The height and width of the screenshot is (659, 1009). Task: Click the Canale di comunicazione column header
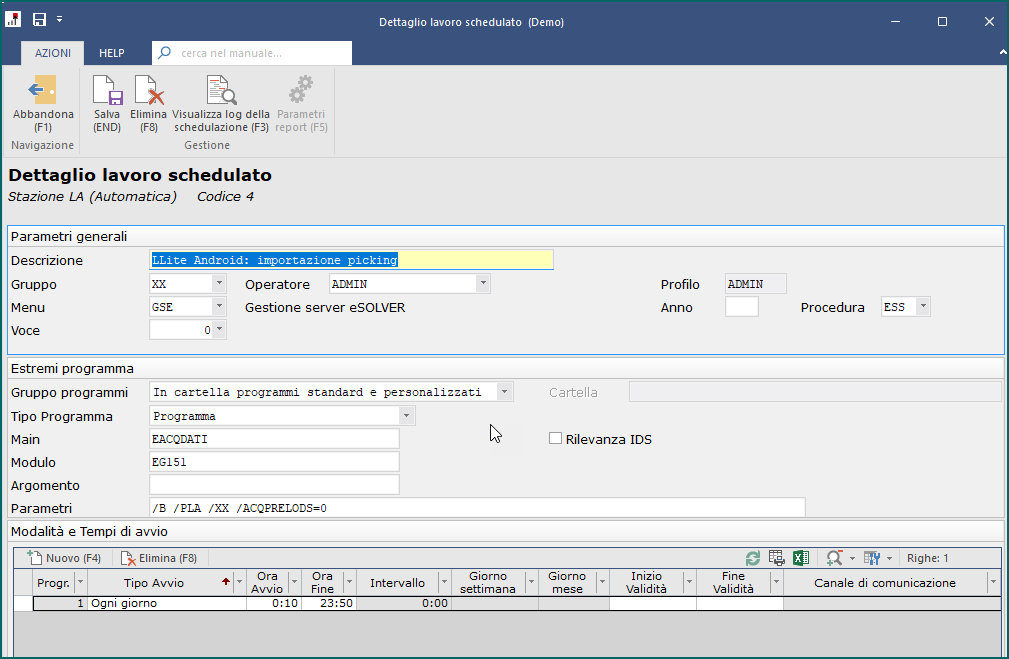pyautogui.click(x=885, y=583)
